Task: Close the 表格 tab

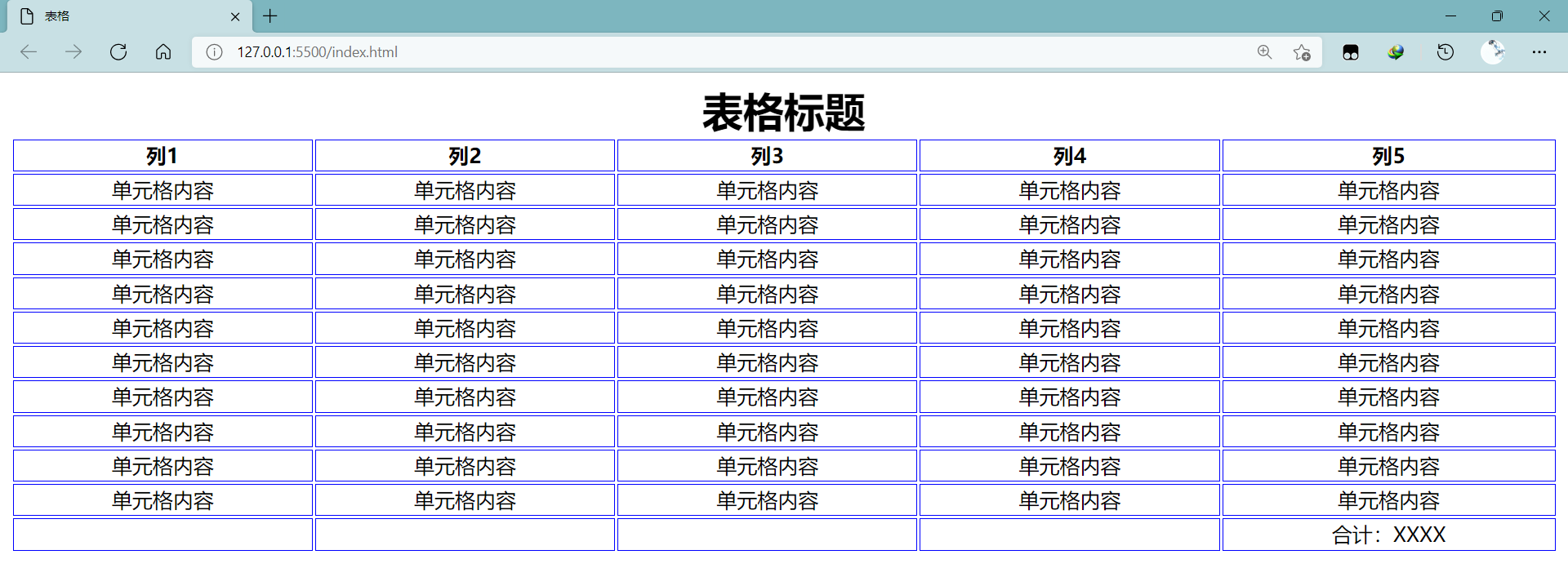Action: (x=235, y=16)
